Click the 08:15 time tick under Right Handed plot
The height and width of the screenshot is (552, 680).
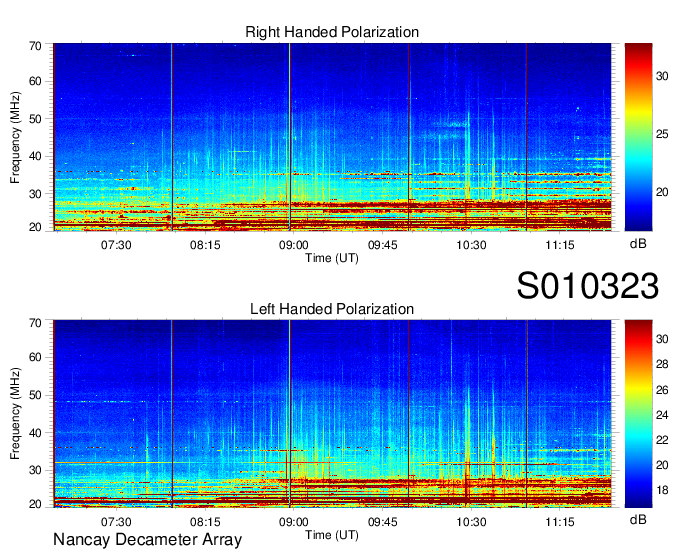[205, 245]
